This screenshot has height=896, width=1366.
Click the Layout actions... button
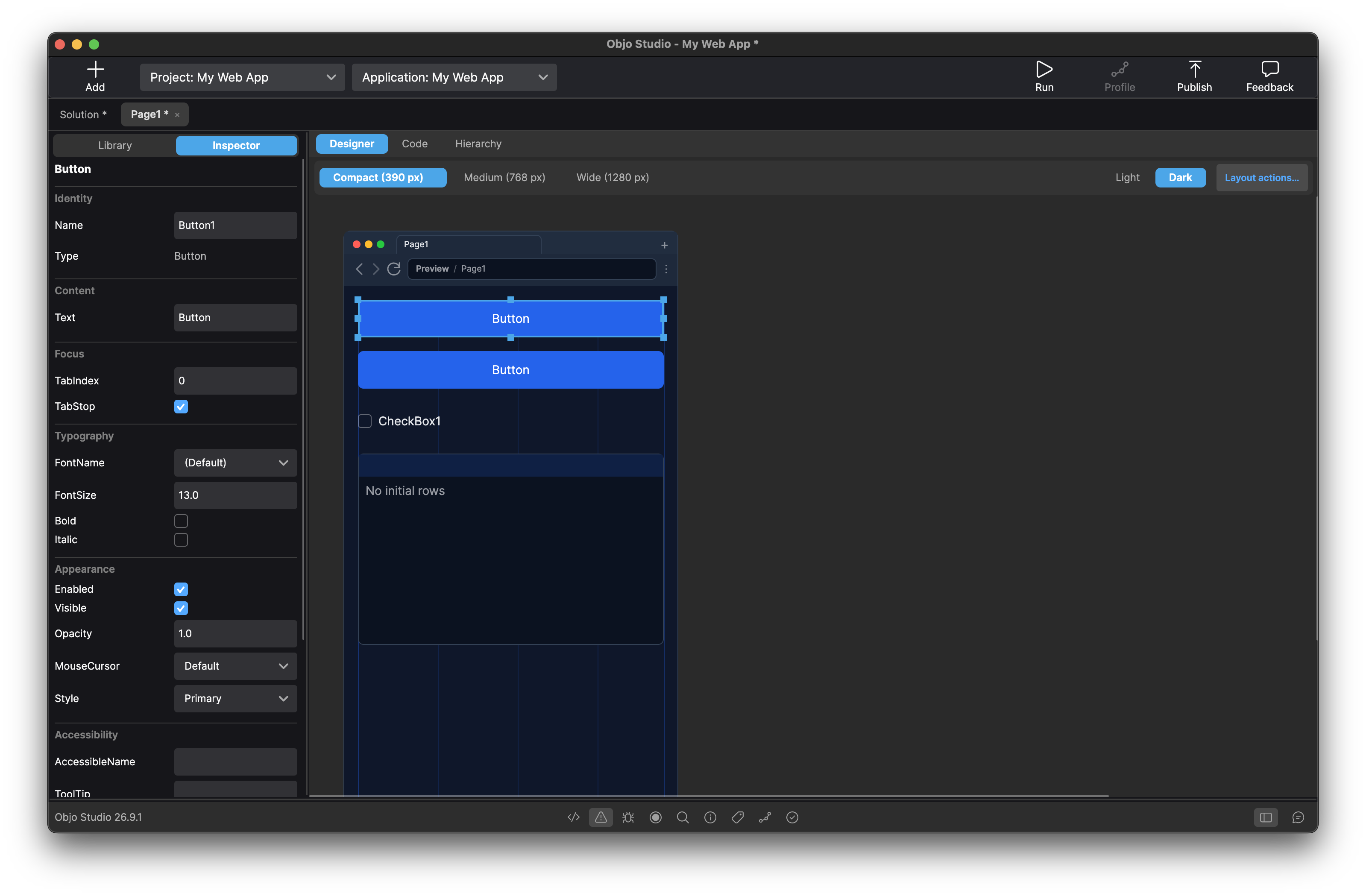1261,177
